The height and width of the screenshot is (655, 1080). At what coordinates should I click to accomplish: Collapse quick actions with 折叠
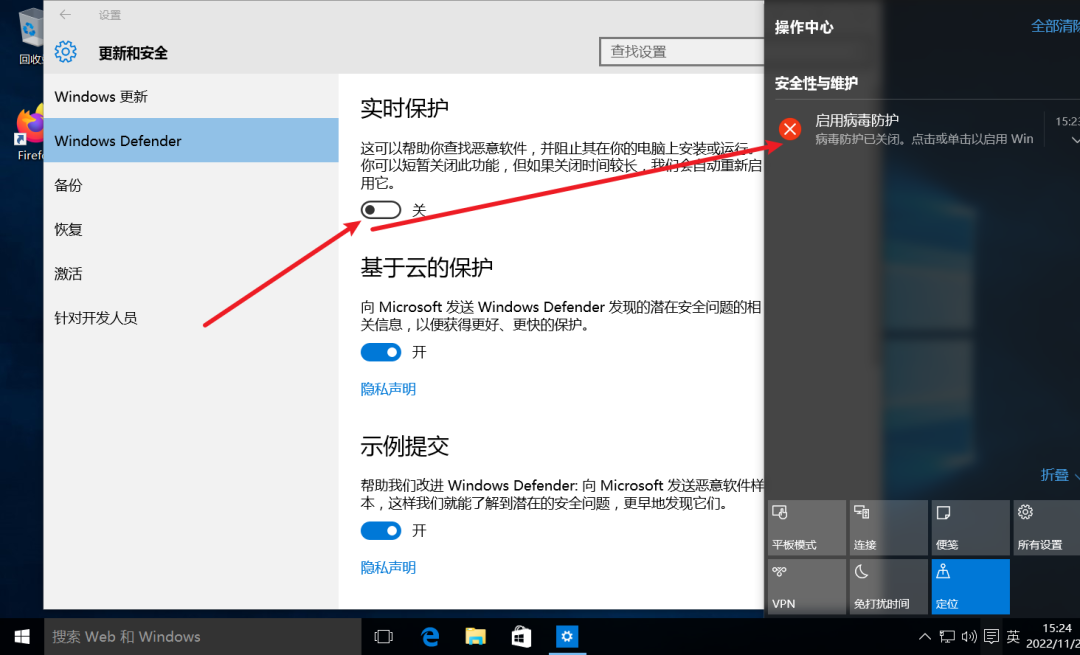(x=1059, y=475)
